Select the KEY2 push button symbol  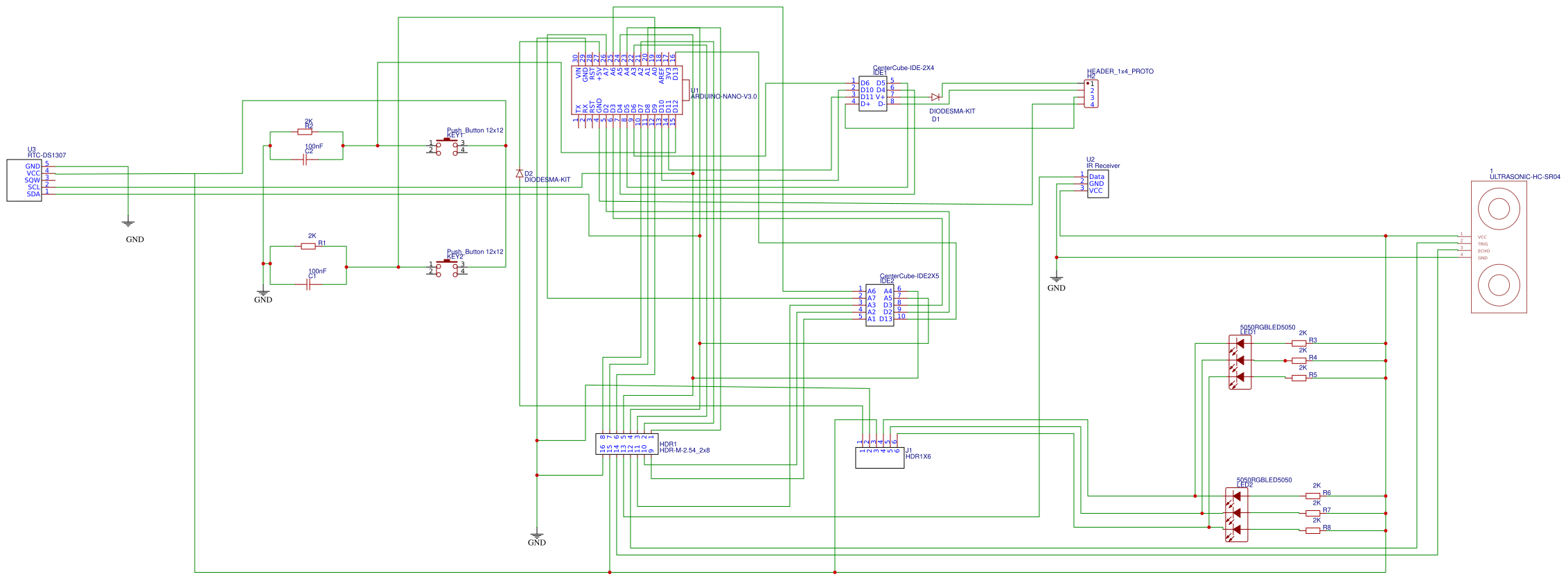tap(447, 268)
